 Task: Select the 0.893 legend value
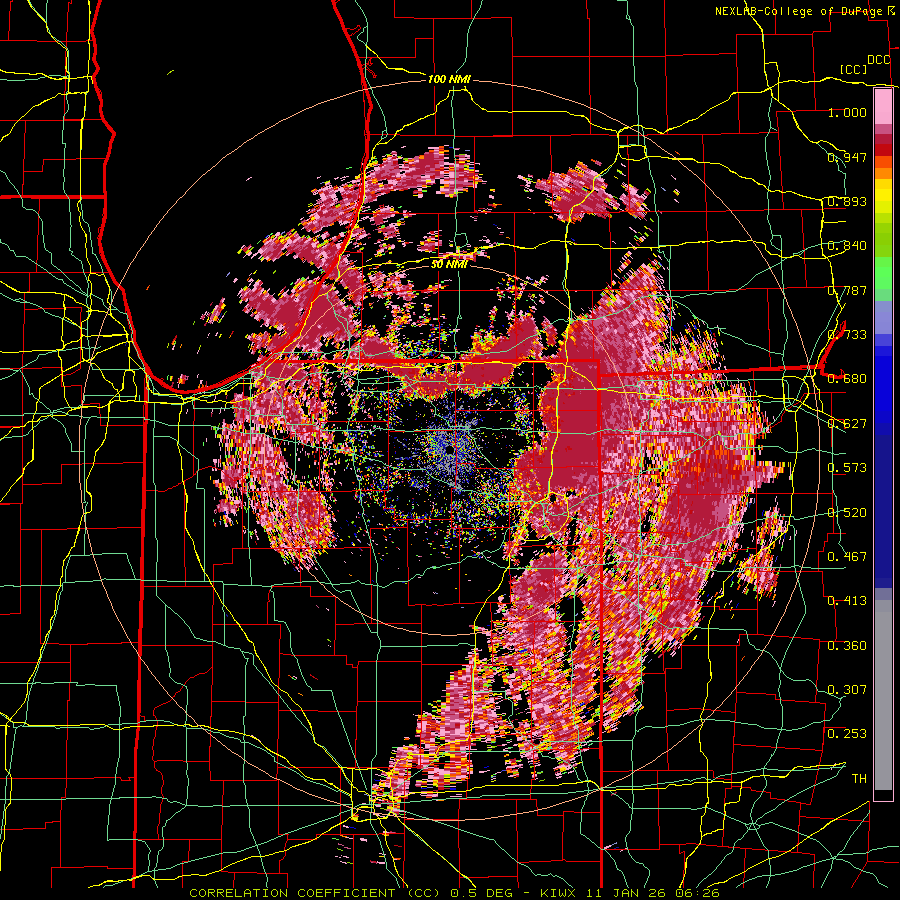847,201
